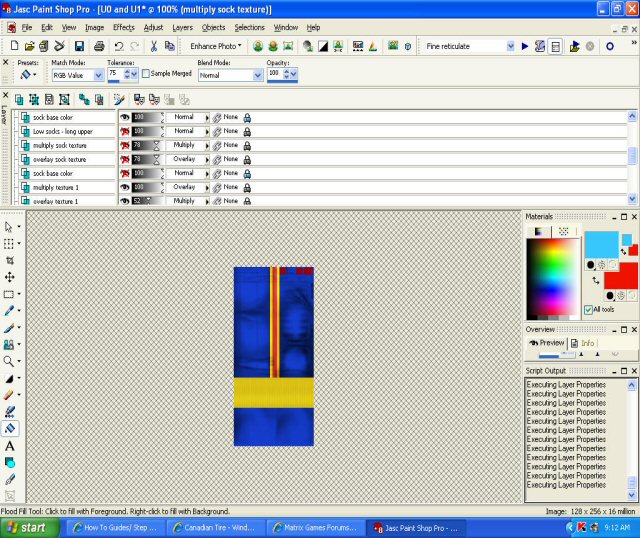Image resolution: width=640 pixels, height=538 pixels.
Task: Enable the Sample Merged checkbox
Action: coord(145,74)
